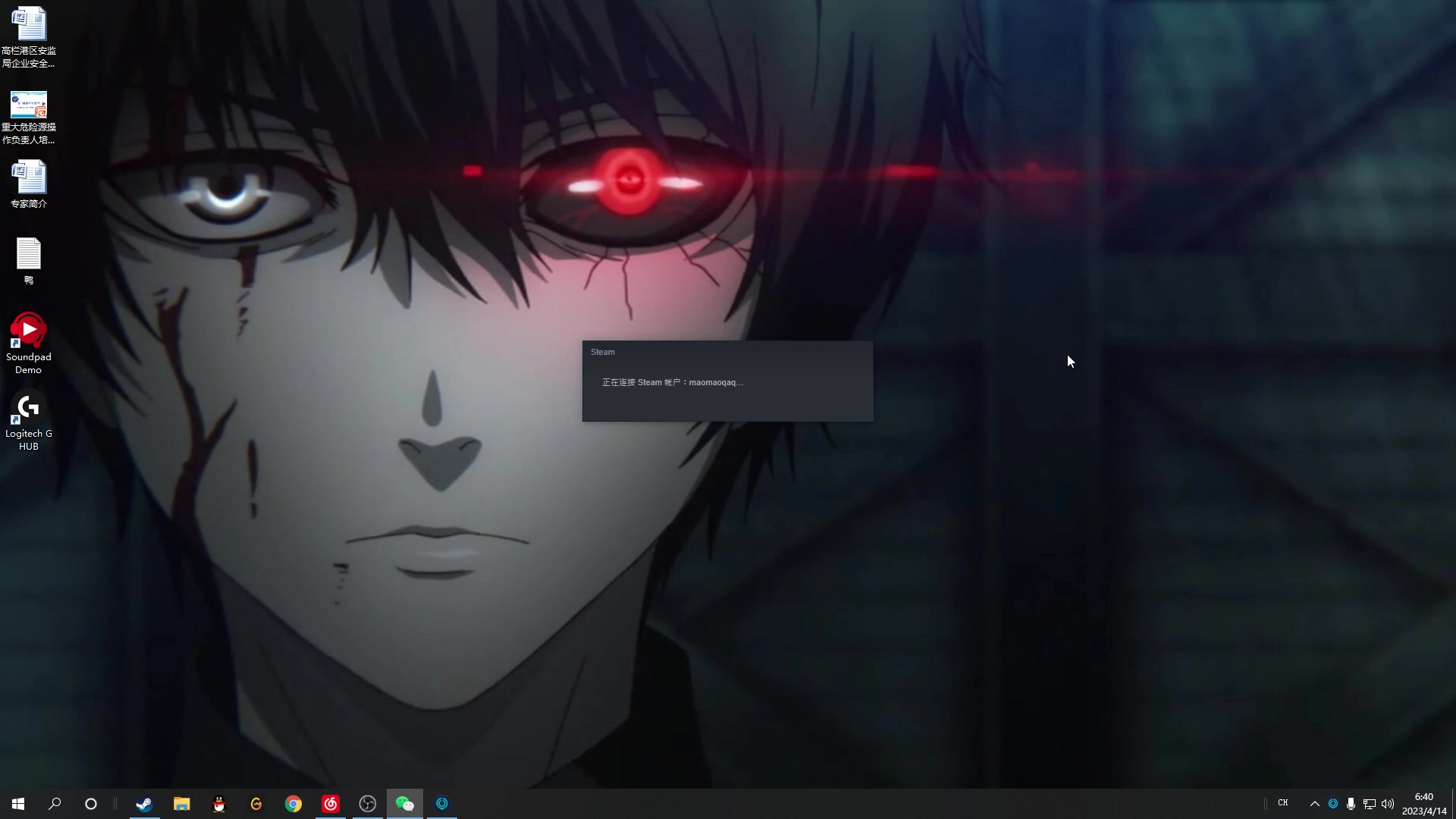The width and height of the screenshot is (1456, 819).
Task: Open the clock and date flyout
Action: [x=1423, y=804]
